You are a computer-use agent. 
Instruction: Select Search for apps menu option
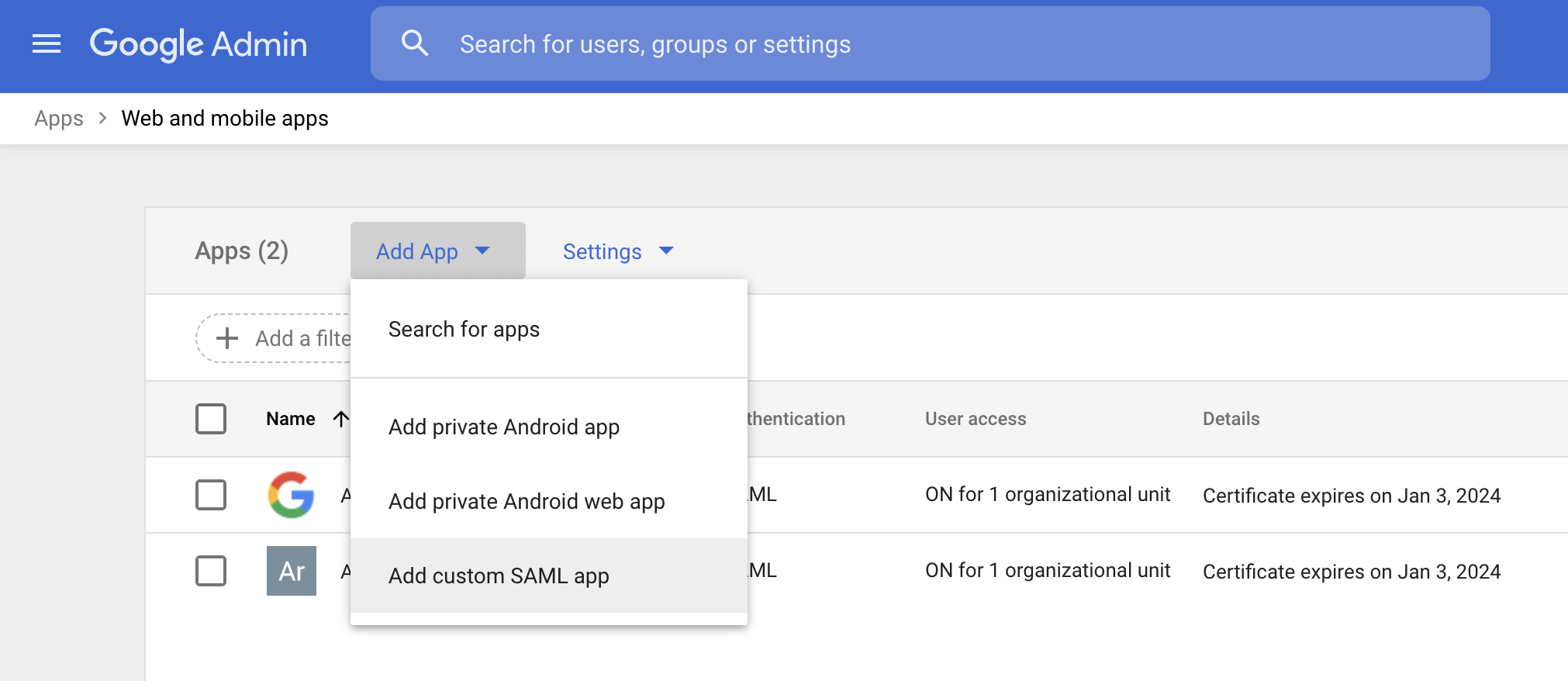click(x=464, y=330)
